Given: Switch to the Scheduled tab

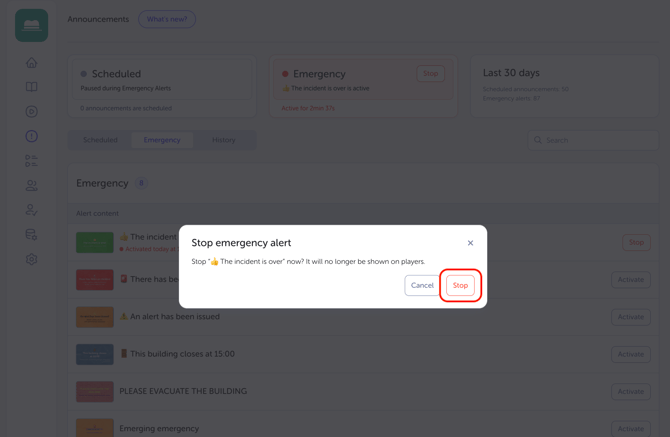Looking at the screenshot, I should (100, 140).
